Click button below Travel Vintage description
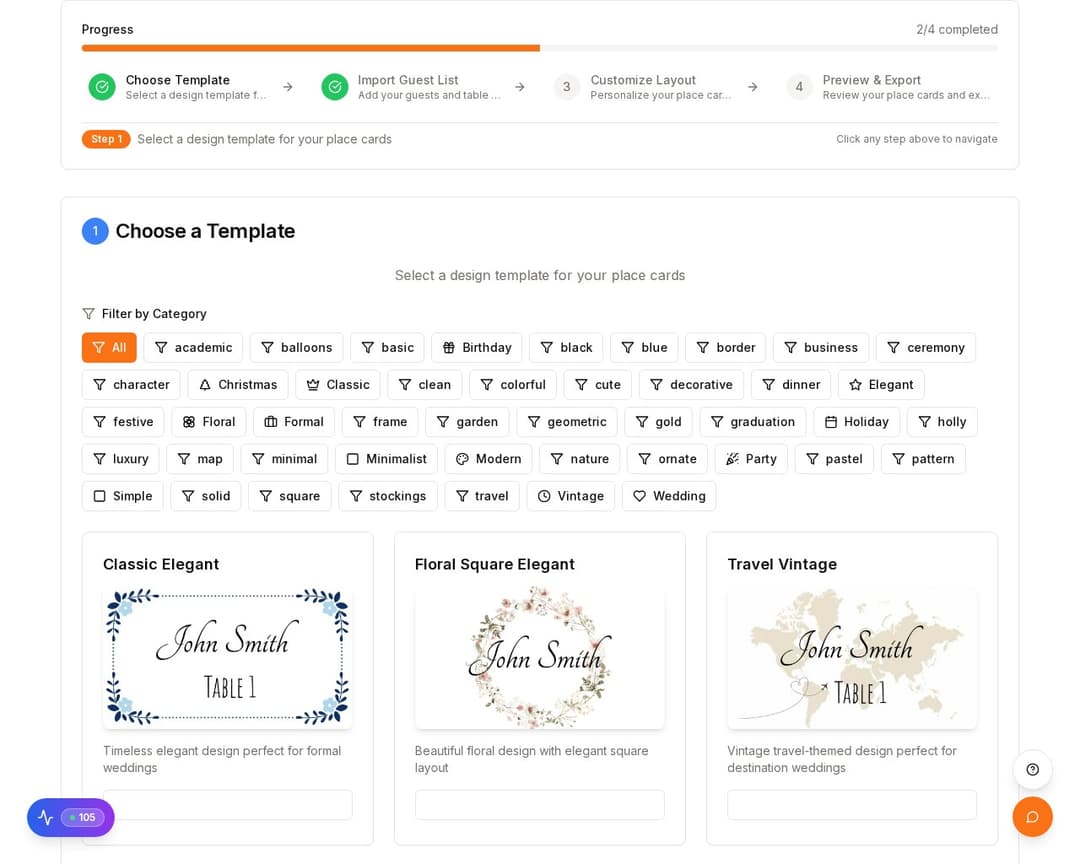The image size is (1080, 864). 851,805
